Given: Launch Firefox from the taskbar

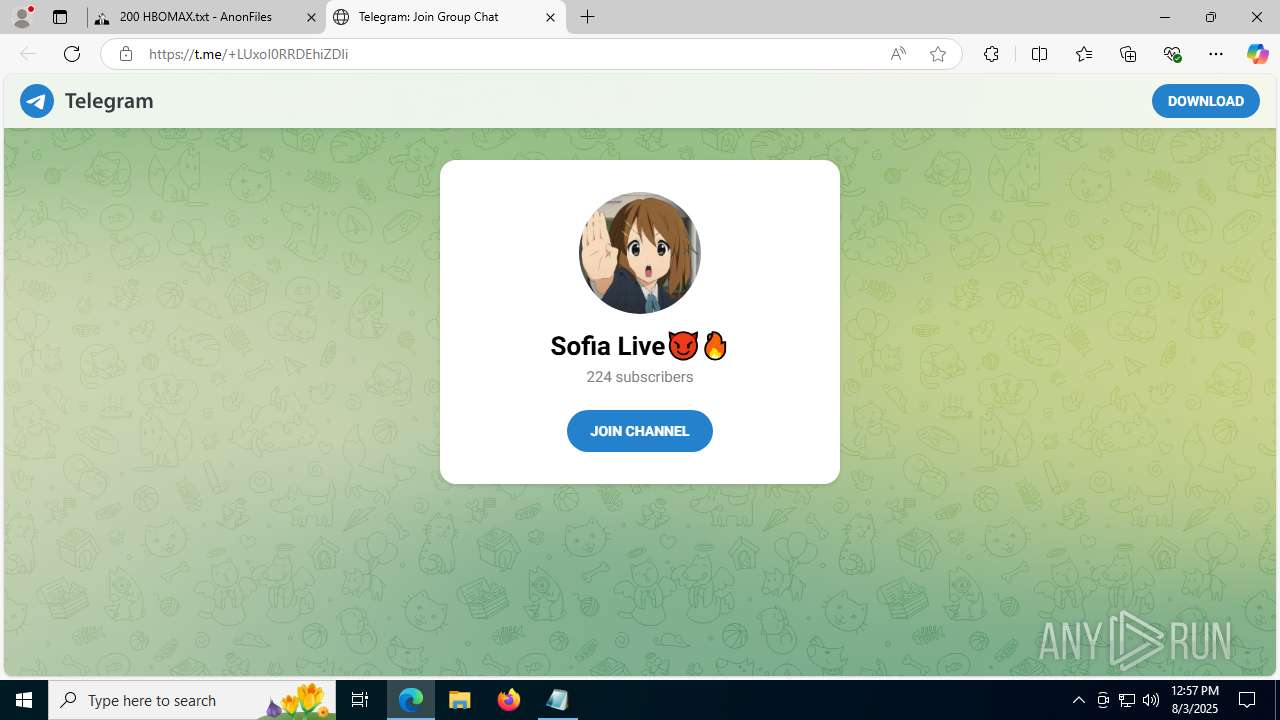Looking at the screenshot, I should click(x=509, y=700).
